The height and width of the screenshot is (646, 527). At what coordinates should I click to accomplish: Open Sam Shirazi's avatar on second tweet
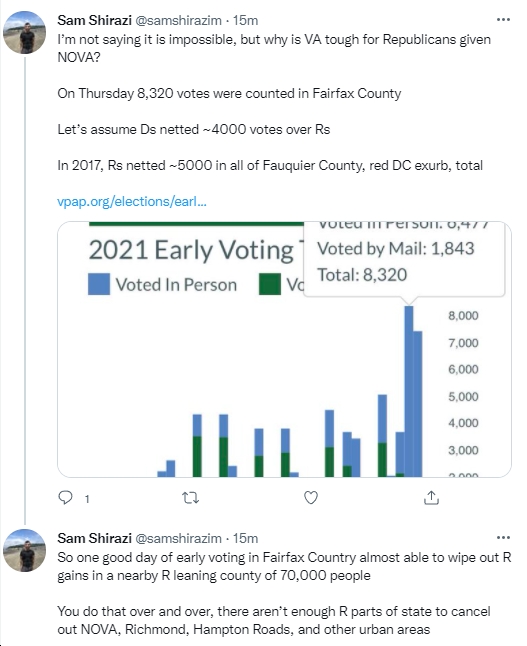[24, 550]
